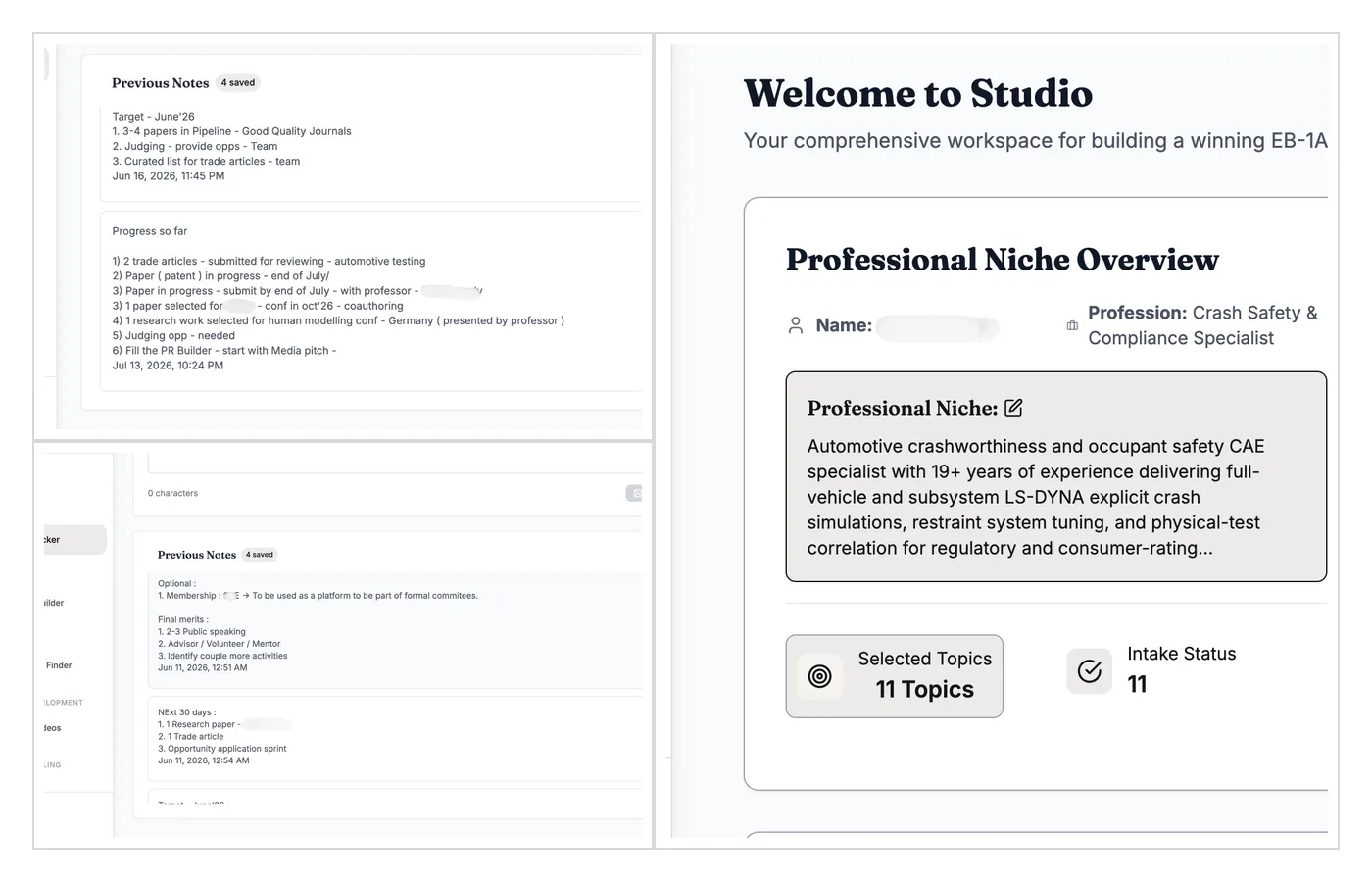Click "Curated list for trade articles" line

(x=206, y=161)
